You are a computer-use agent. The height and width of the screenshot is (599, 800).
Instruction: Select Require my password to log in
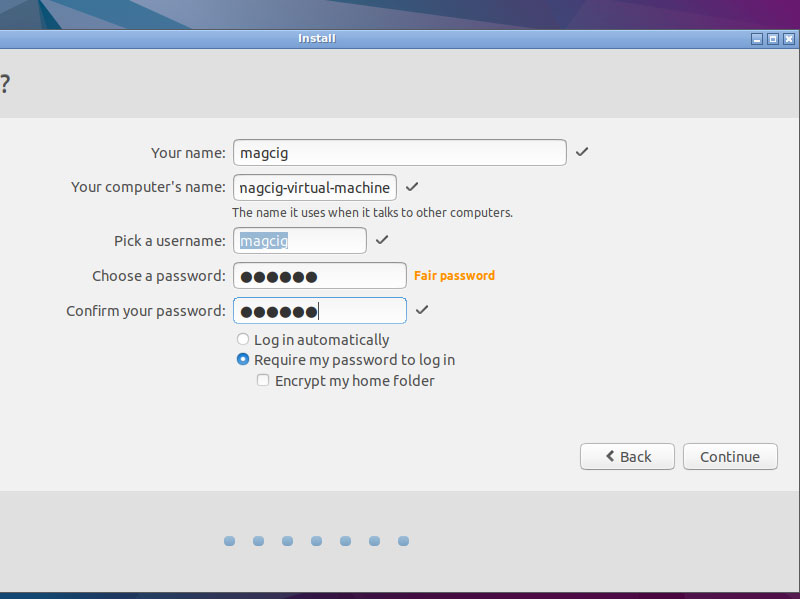[x=243, y=360]
